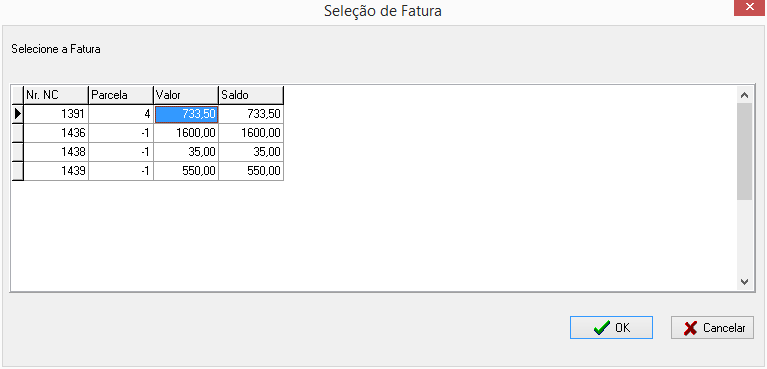The image size is (767, 369).
Task: Select the Nr. NC column header
Action: click(x=56, y=95)
